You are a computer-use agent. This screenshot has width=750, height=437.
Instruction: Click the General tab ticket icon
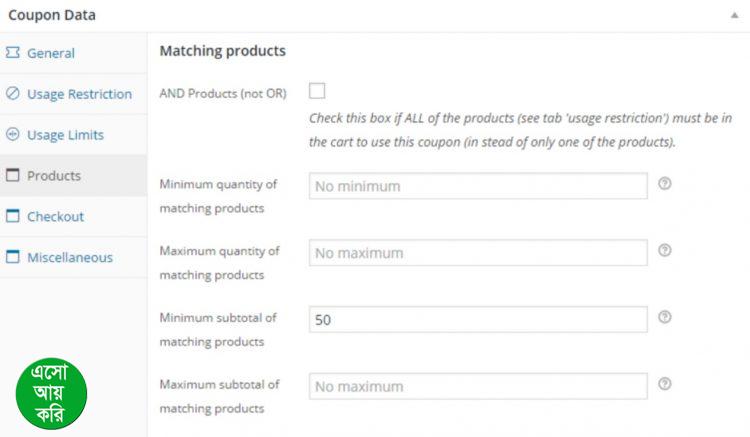(13, 53)
